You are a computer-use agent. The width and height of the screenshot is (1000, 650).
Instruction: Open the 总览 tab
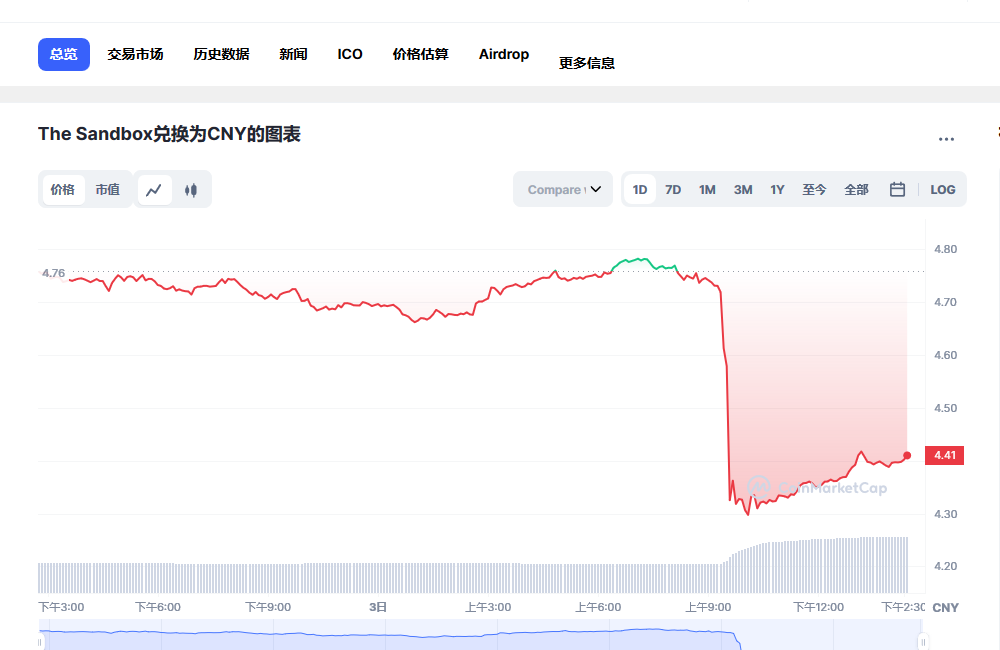(x=64, y=54)
